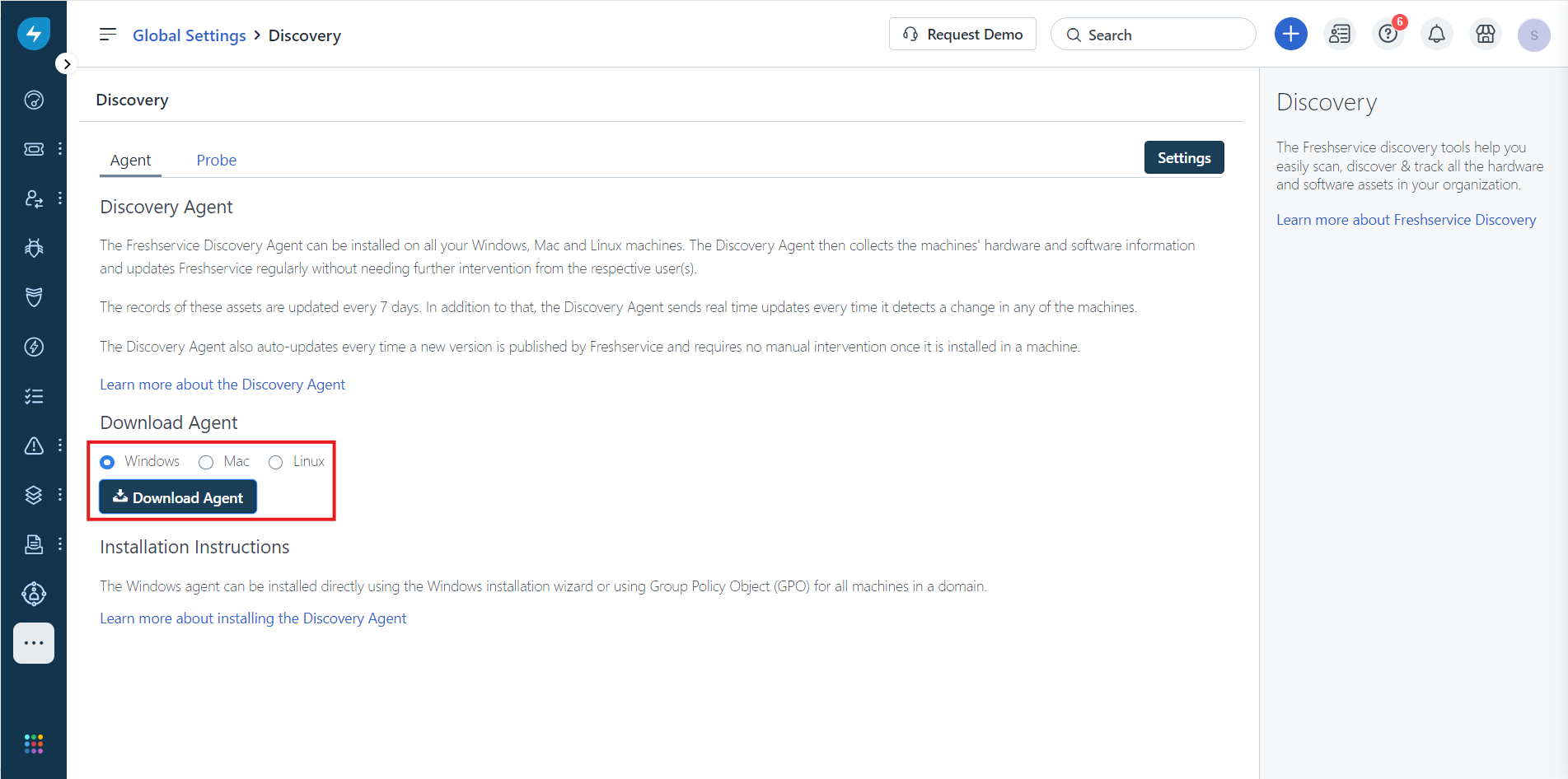Image resolution: width=1568 pixels, height=779 pixels.
Task: Open the help question mark icon
Action: click(1388, 35)
